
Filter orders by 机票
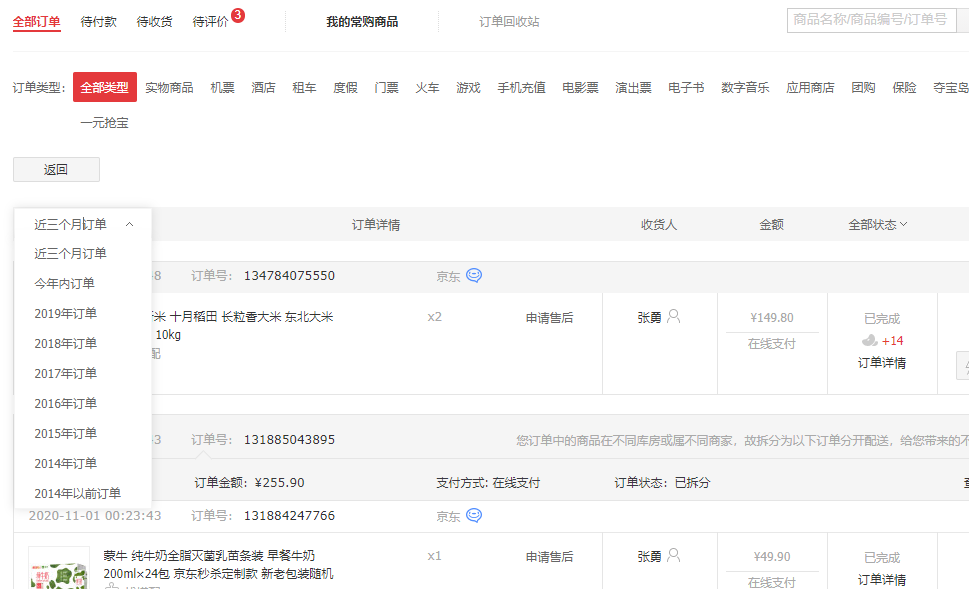tap(222, 88)
